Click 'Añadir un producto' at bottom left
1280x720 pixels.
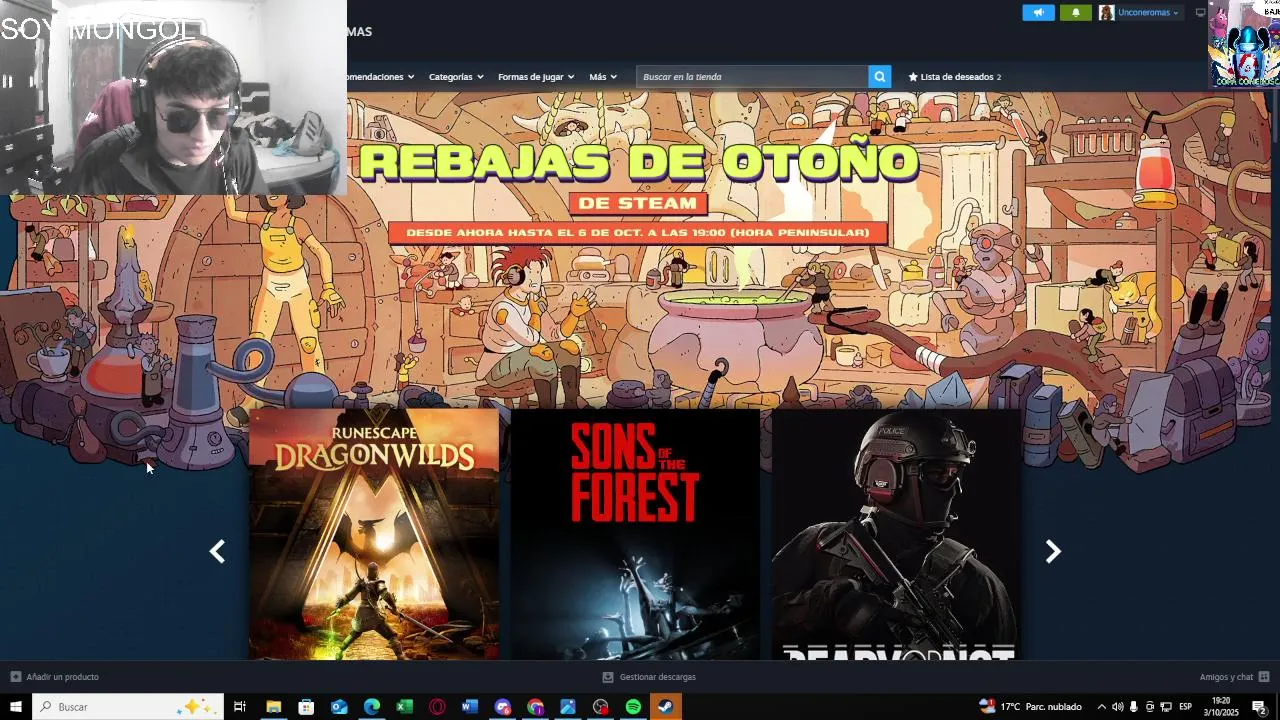click(55, 677)
